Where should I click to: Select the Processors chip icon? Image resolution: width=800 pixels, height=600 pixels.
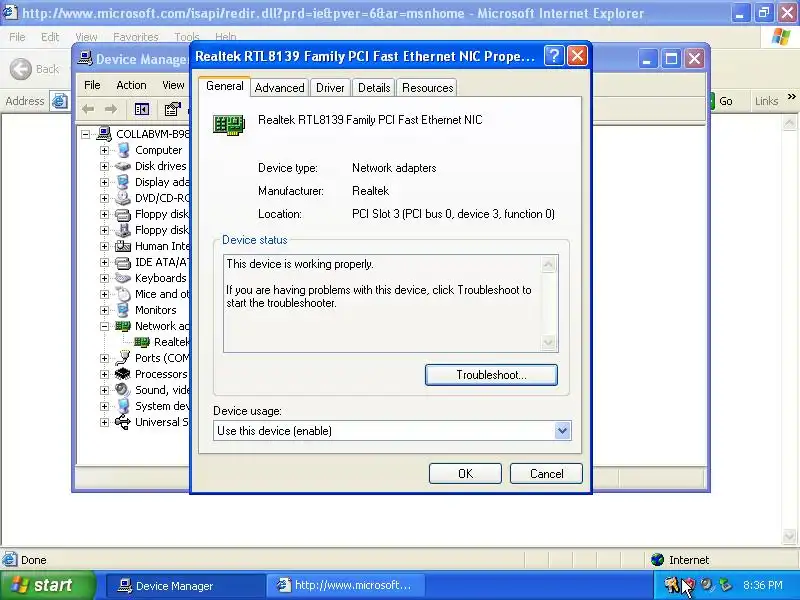(123, 374)
